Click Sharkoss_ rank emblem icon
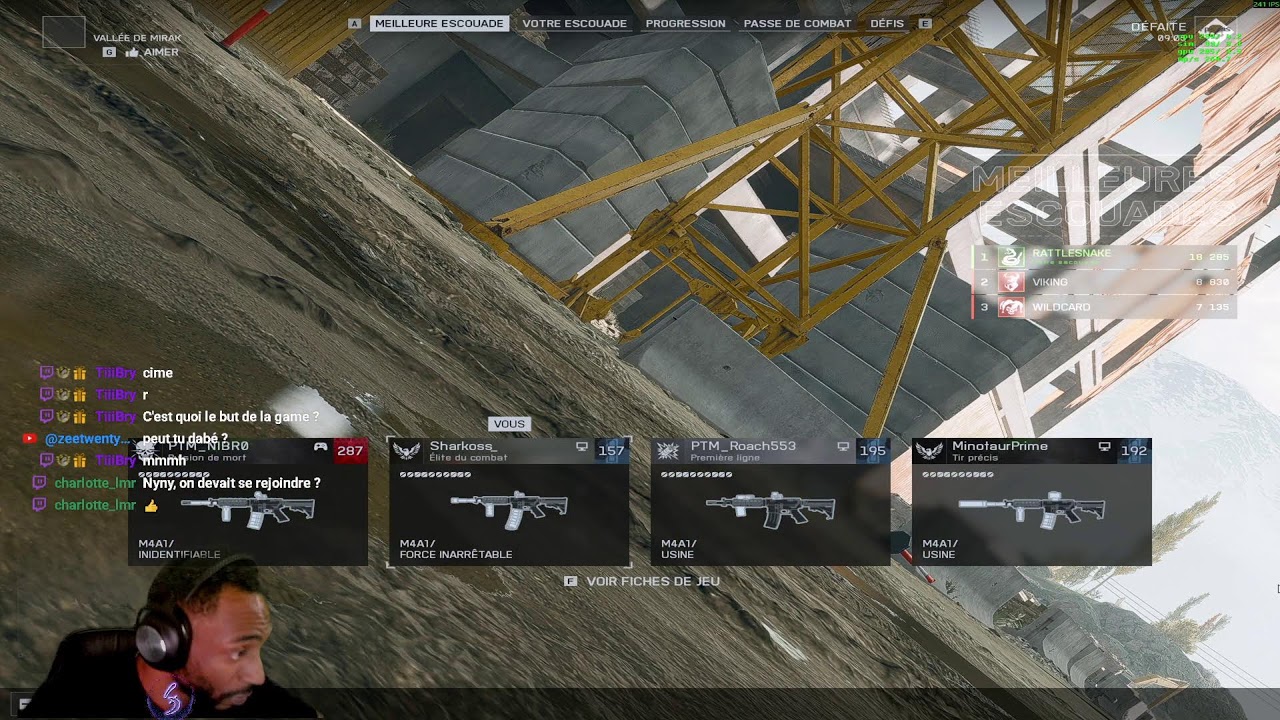The height and width of the screenshot is (720, 1280). click(407, 451)
